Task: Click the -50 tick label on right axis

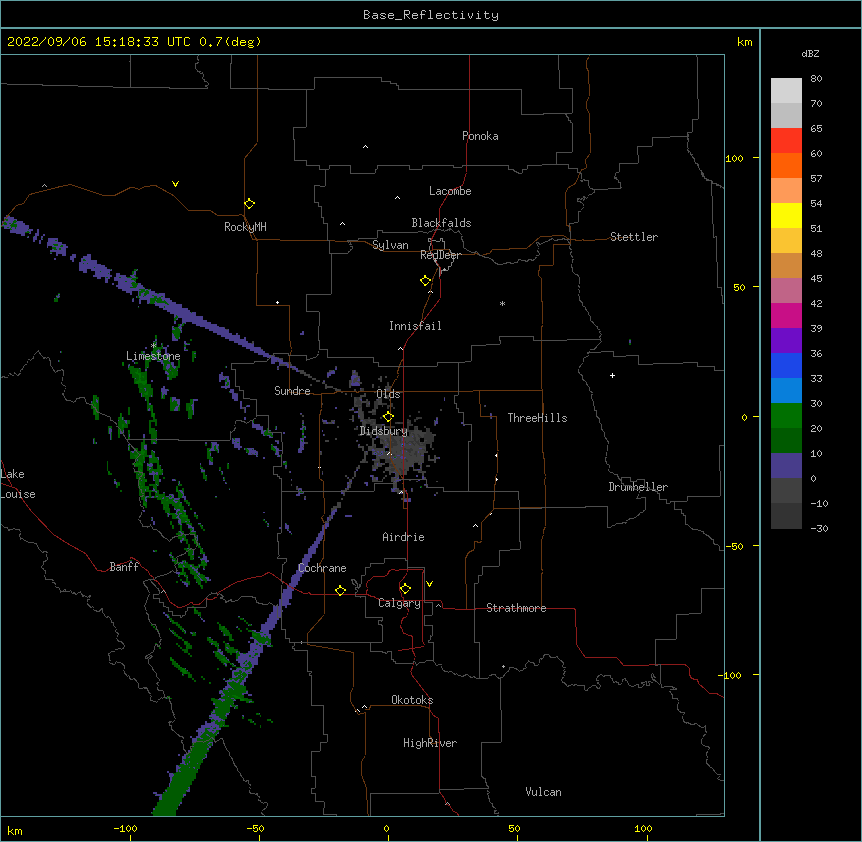Action: pyautogui.click(x=734, y=546)
